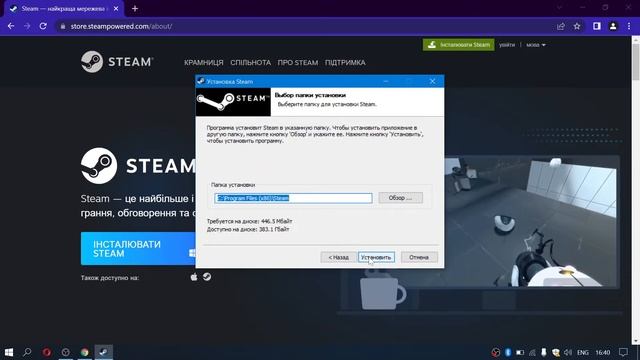This screenshot has width=640, height=360.
Task: Open the browser profile icon
Action: (x=613, y=26)
